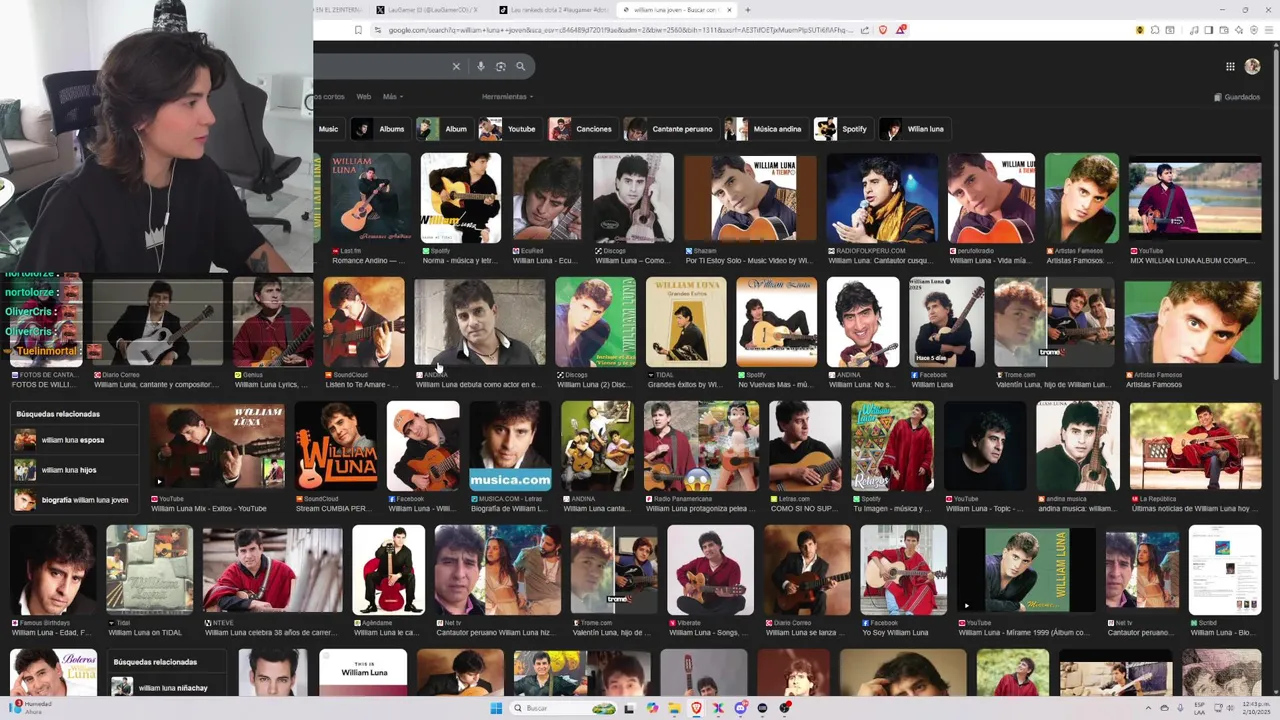Open the Mírame 1999 album YouTube image
Screen dimensions: 1280x720
1026,570
